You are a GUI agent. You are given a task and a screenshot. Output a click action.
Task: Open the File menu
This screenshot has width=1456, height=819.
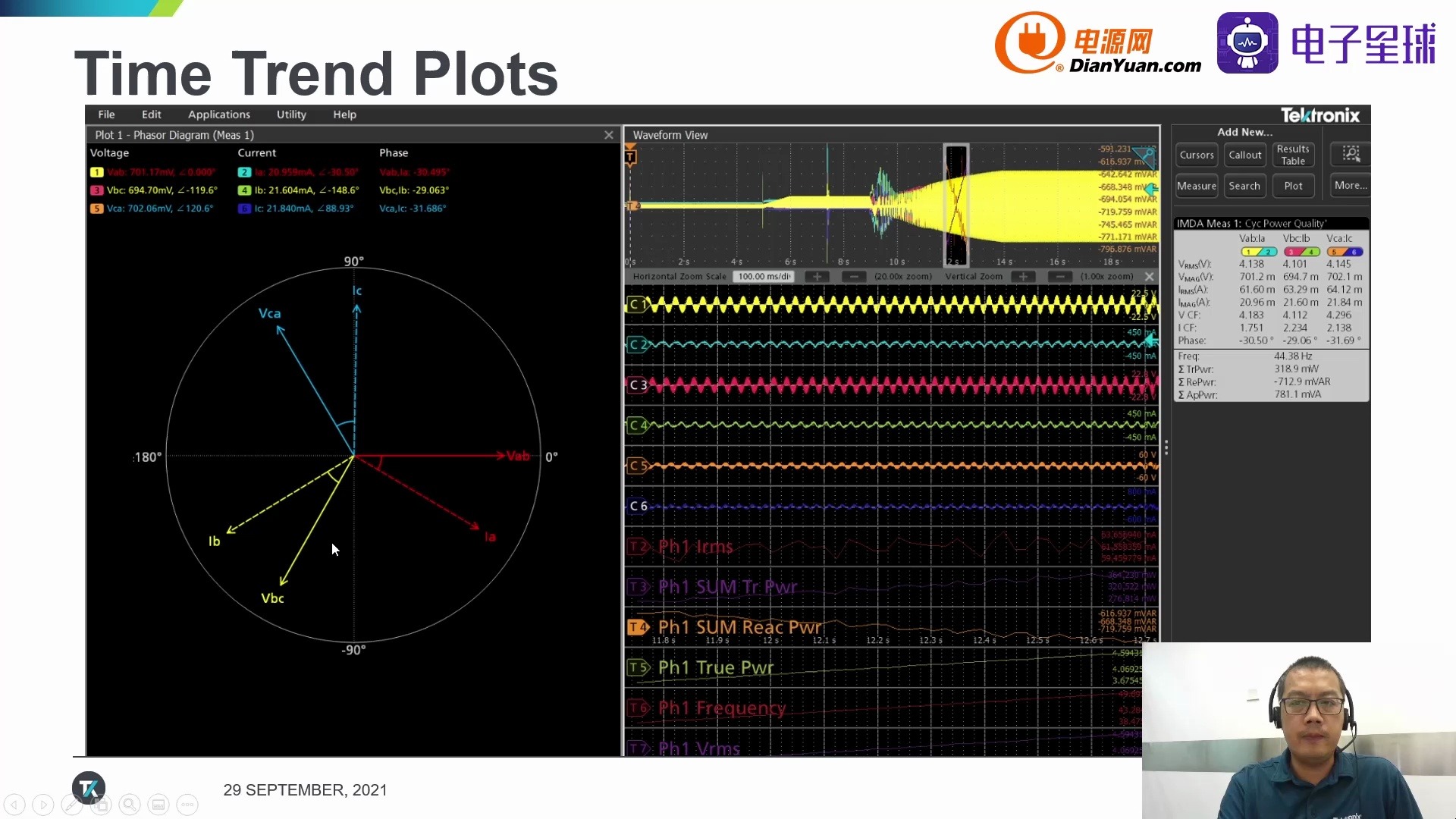pos(106,115)
